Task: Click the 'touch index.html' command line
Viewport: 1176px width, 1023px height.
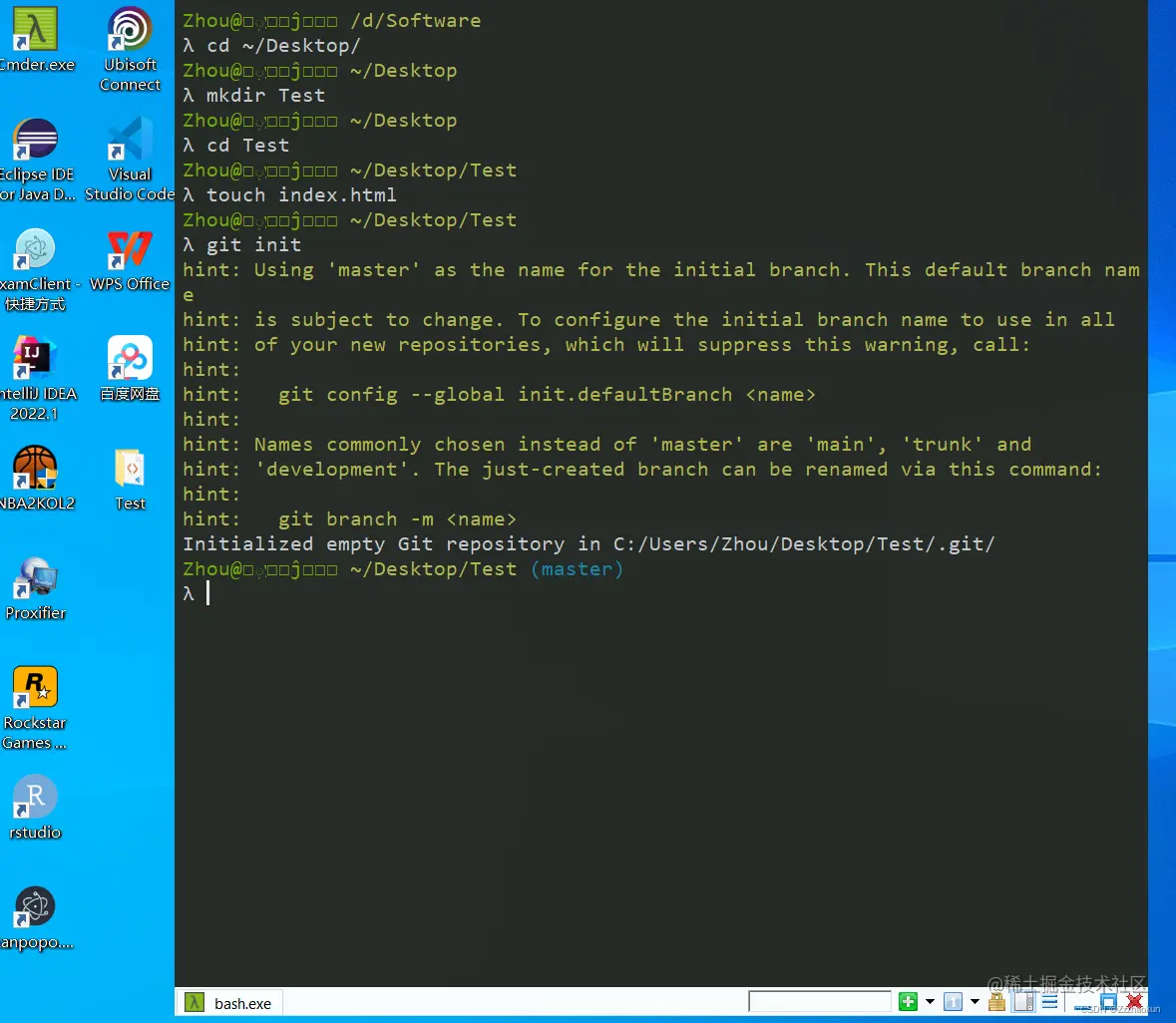Action: click(289, 195)
